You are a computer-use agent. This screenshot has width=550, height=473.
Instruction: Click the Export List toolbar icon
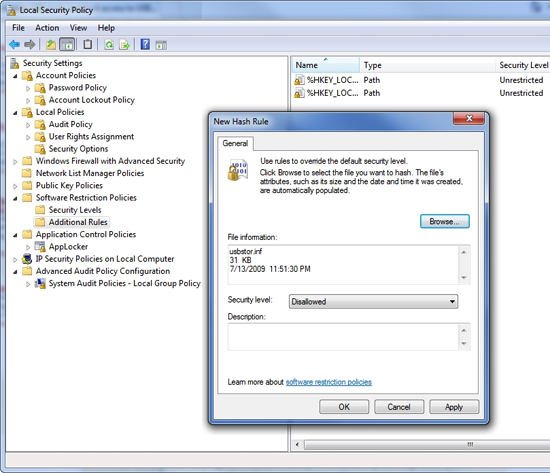pos(125,45)
